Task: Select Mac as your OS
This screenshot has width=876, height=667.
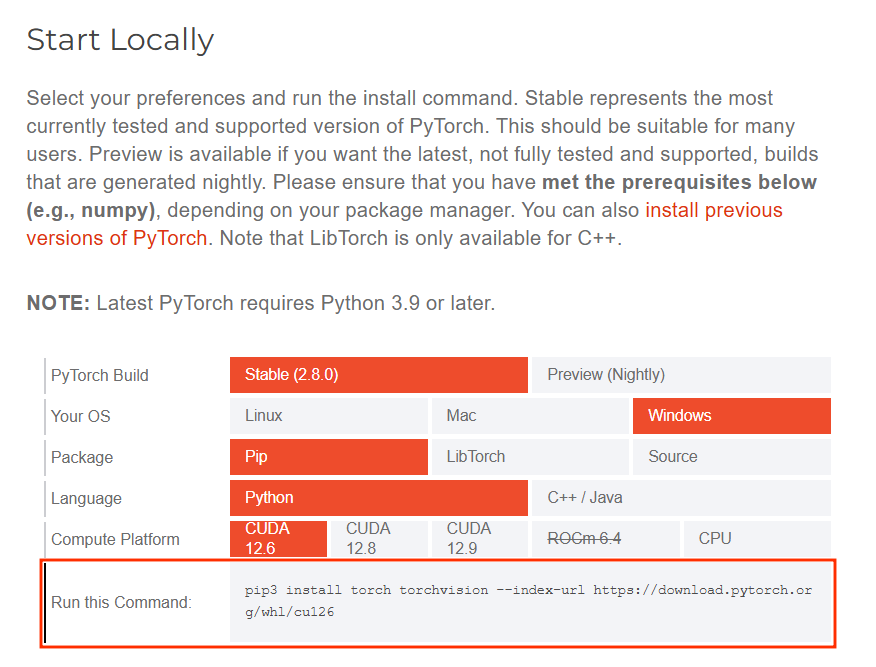Action: 530,416
